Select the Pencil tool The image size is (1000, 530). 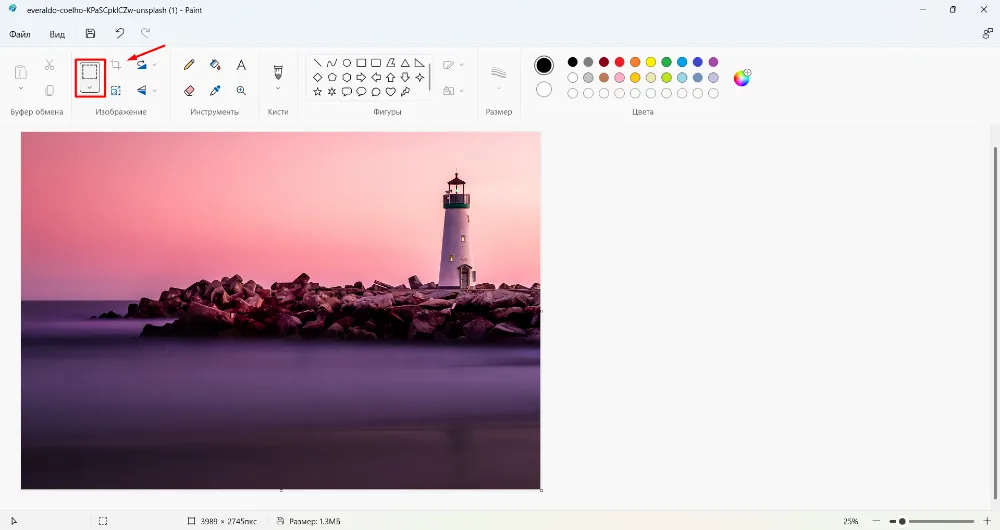(x=190, y=65)
